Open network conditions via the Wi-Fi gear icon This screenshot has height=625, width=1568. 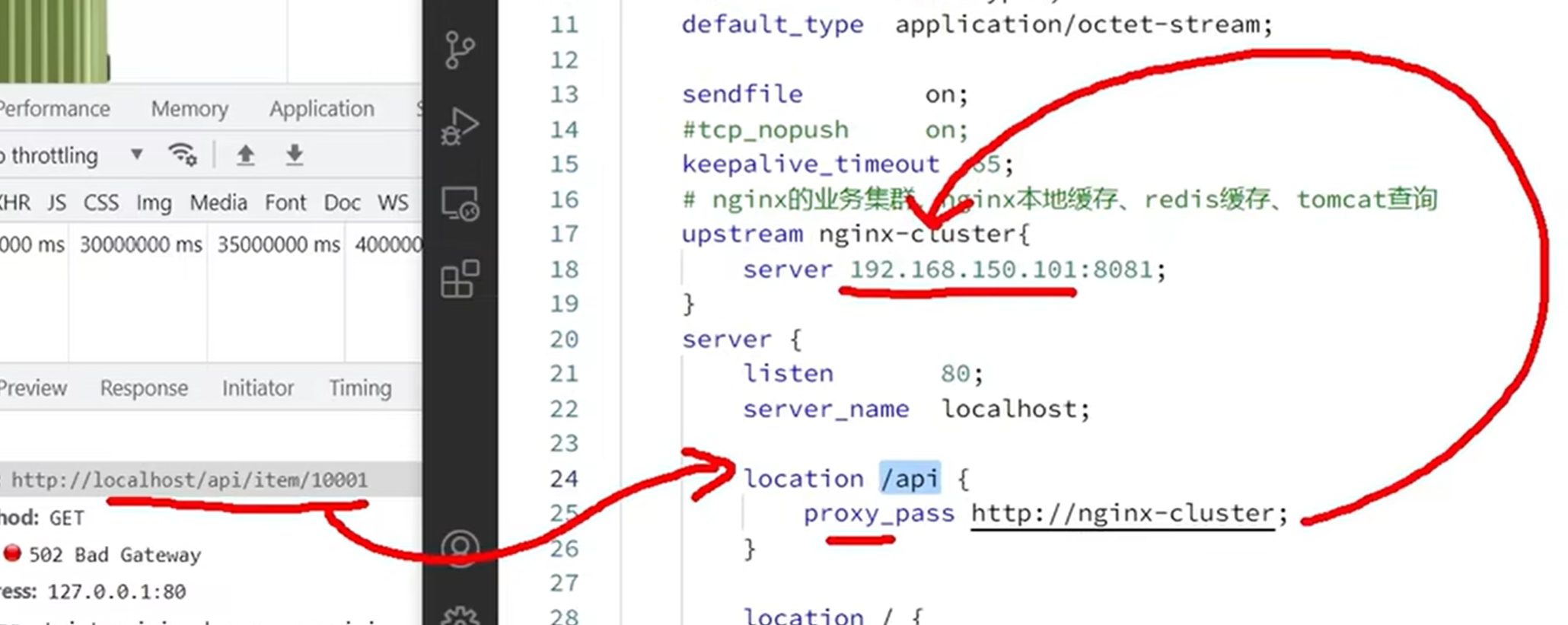[x=183, y=155]
